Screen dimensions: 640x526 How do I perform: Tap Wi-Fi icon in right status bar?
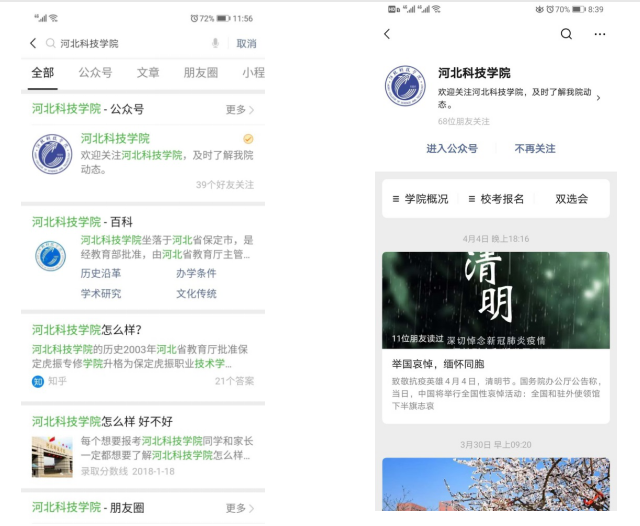click(436, 9)
